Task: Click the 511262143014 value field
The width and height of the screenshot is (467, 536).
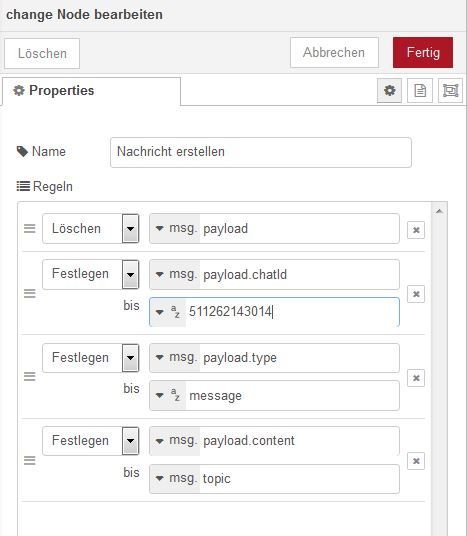Action: [x=292, y=312]
